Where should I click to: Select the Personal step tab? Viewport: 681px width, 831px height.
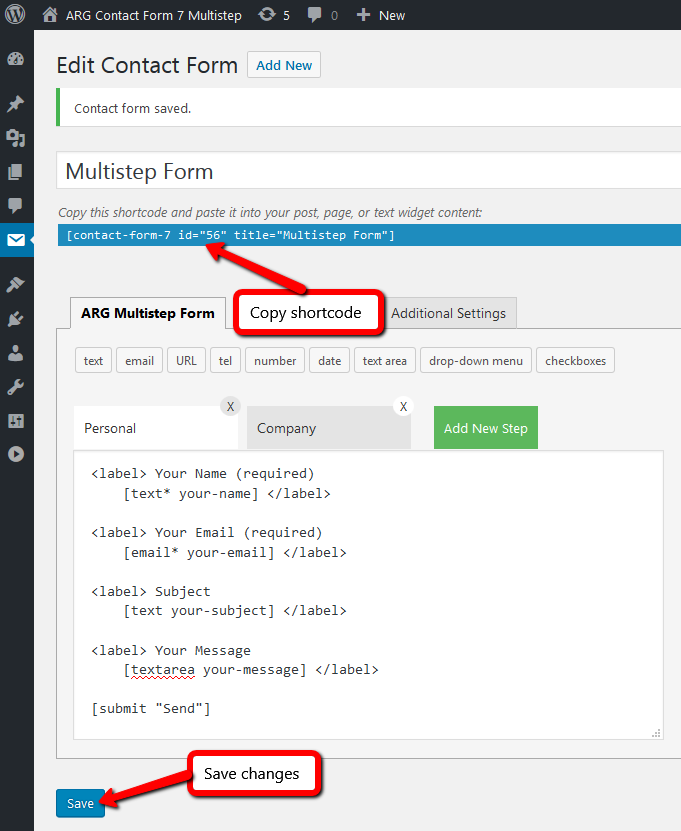pyautogui.click(x=155, y=428)
